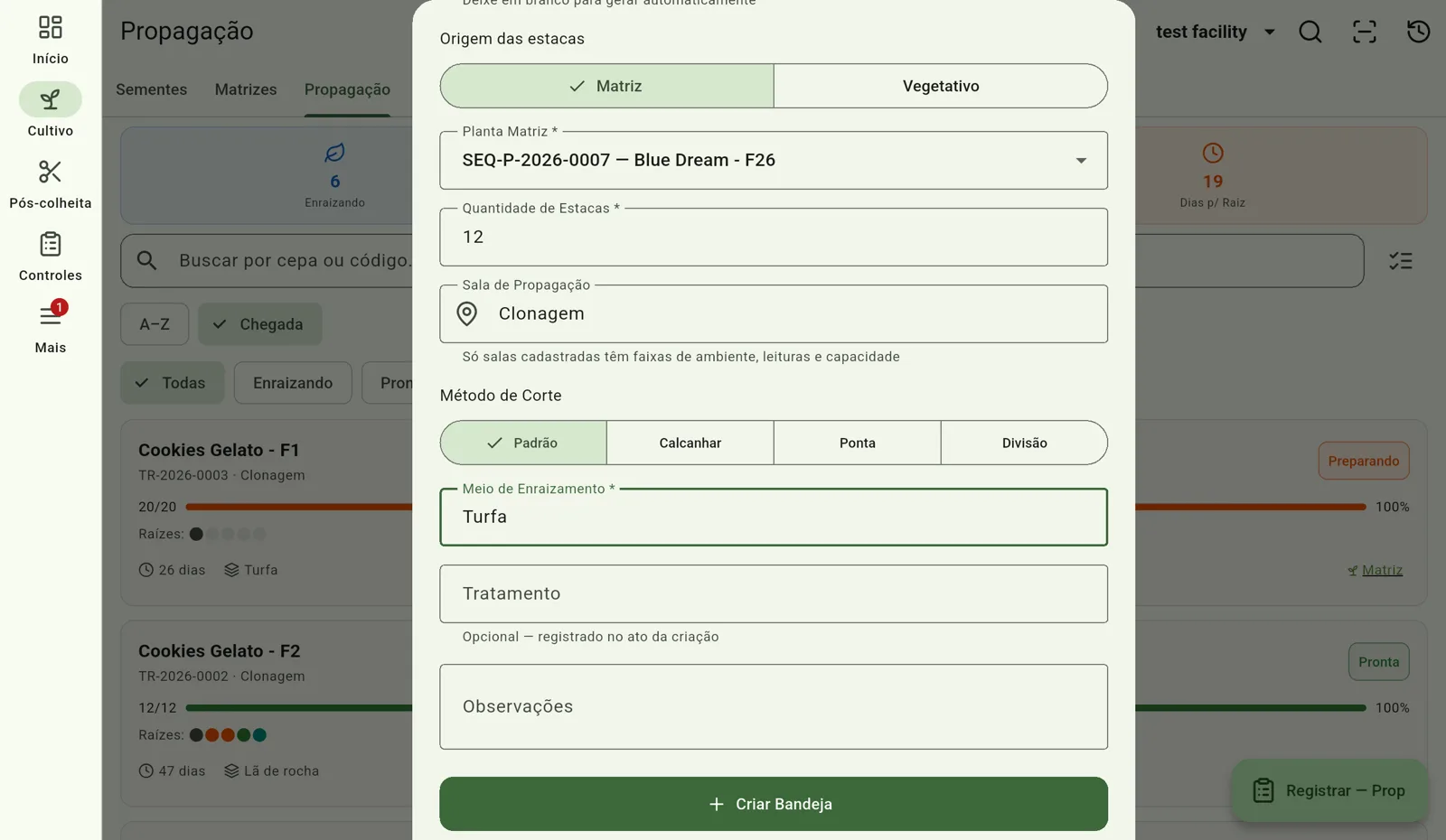Click the Dias p/ Raiz clock icon

click(1213, 153)
